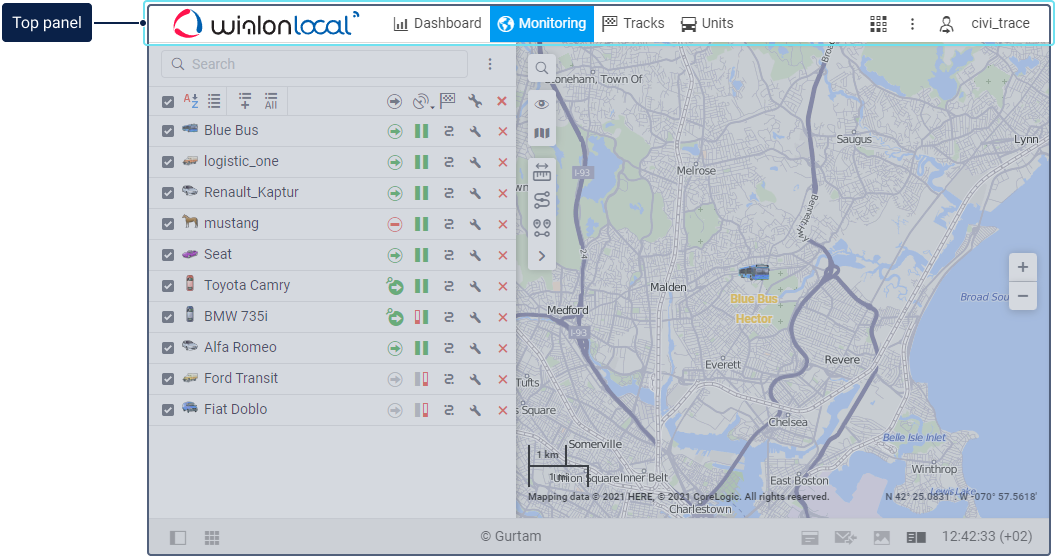Uncheck the Ford Transit checkbox
Screen dimensions: 1055x556
(168, 379)
